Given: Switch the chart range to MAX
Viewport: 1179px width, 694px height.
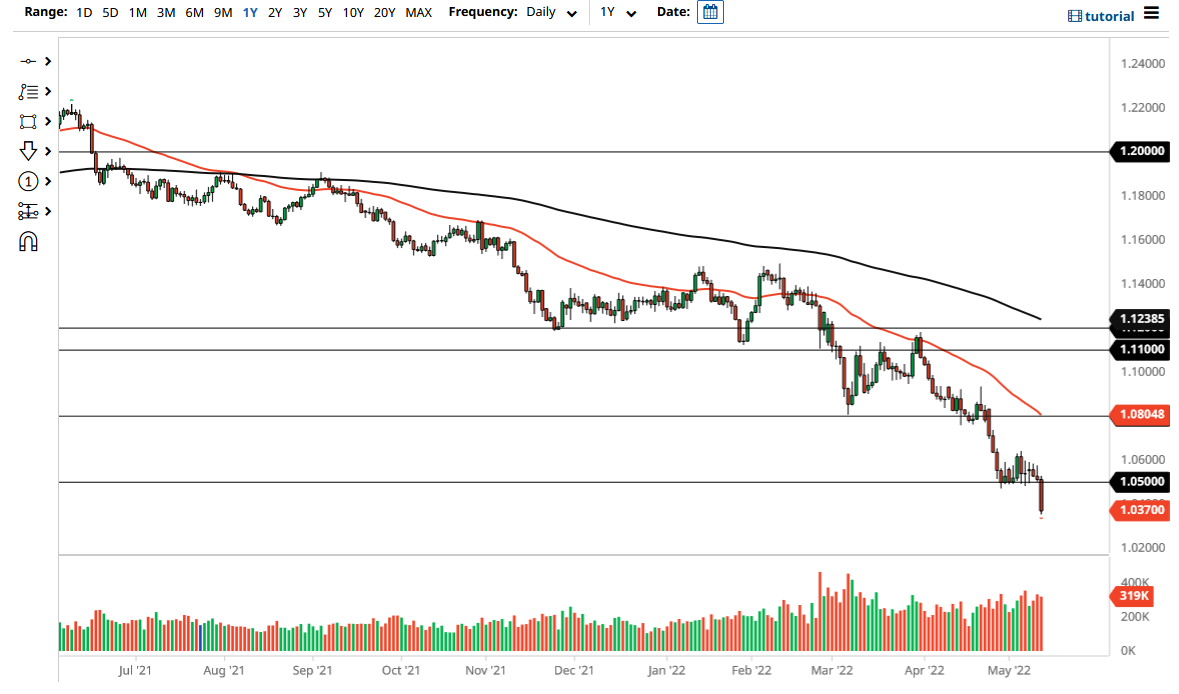Looking at the screenshot, I should [419, 14].
